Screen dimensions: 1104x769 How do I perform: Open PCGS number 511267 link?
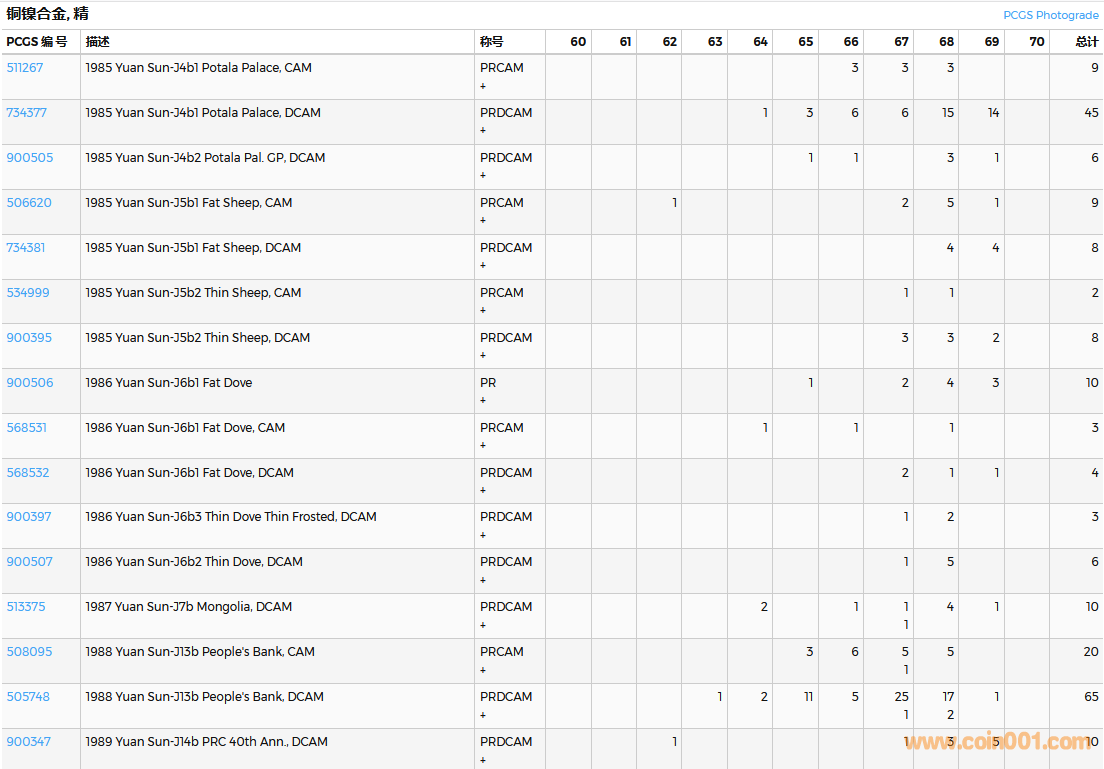click(x=25, y=68)
